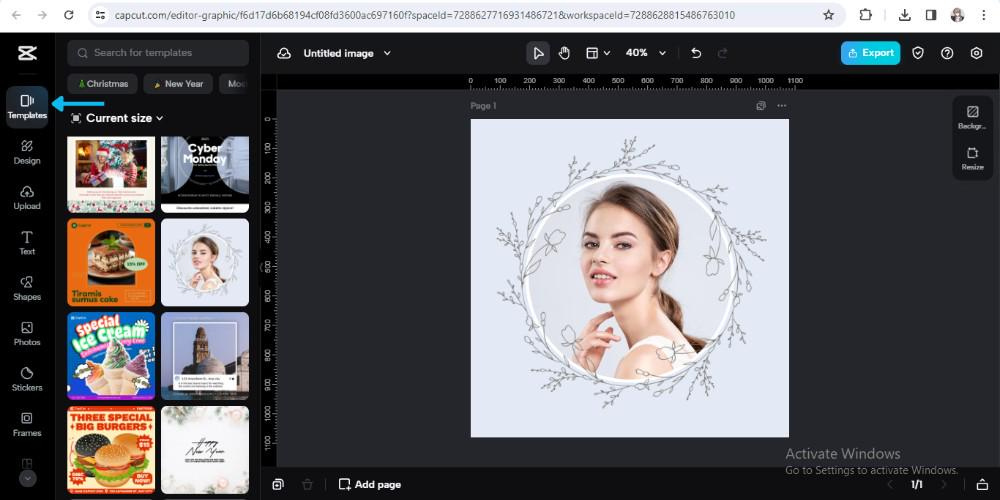Screen dimensions: 1000x500
Task: Choose the tower building travel template
Action: (x=205, y=356)
